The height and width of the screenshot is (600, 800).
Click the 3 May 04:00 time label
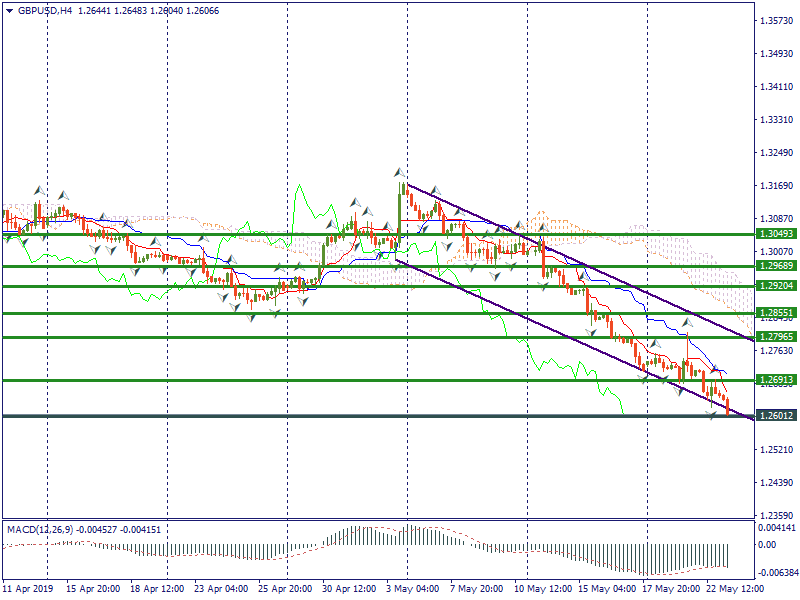pyautogui.click(x=414, y=589)
